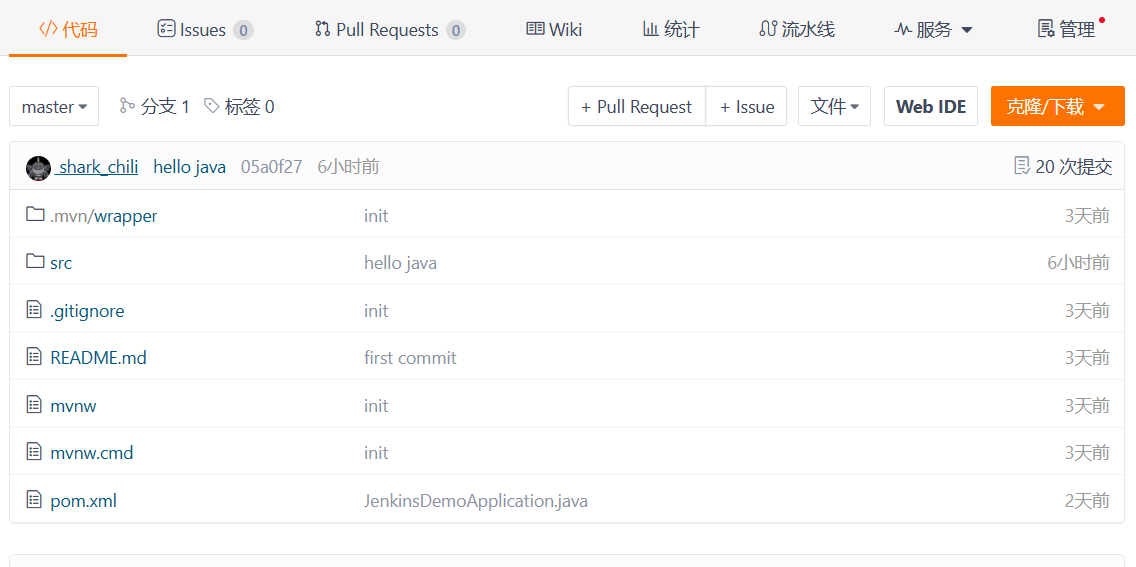This screenshot has height=567, width=1136.
Task: Expand the 服务 services dropdown
Action: coord(934,30)
